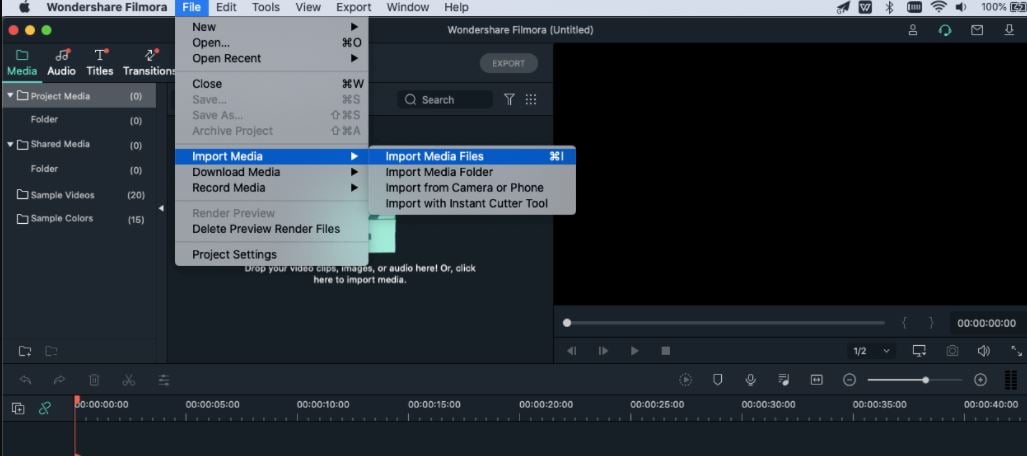Click the preview volume speaker icon
This screenshot has width=1027, height=456.
(984, 351)
